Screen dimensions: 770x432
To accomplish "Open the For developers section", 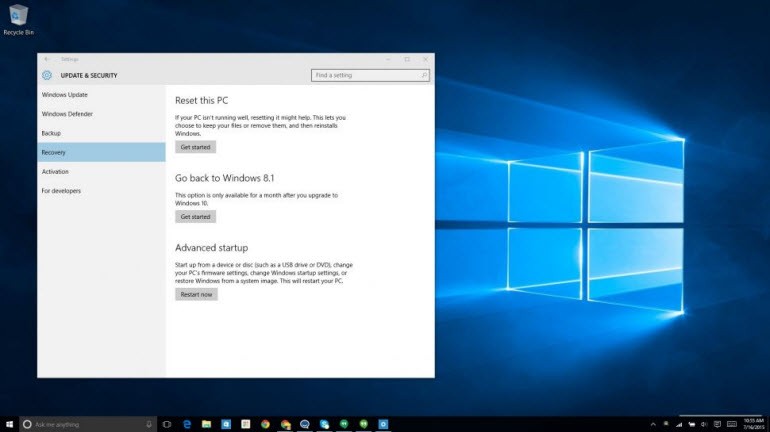I will [x=61, y=190].
